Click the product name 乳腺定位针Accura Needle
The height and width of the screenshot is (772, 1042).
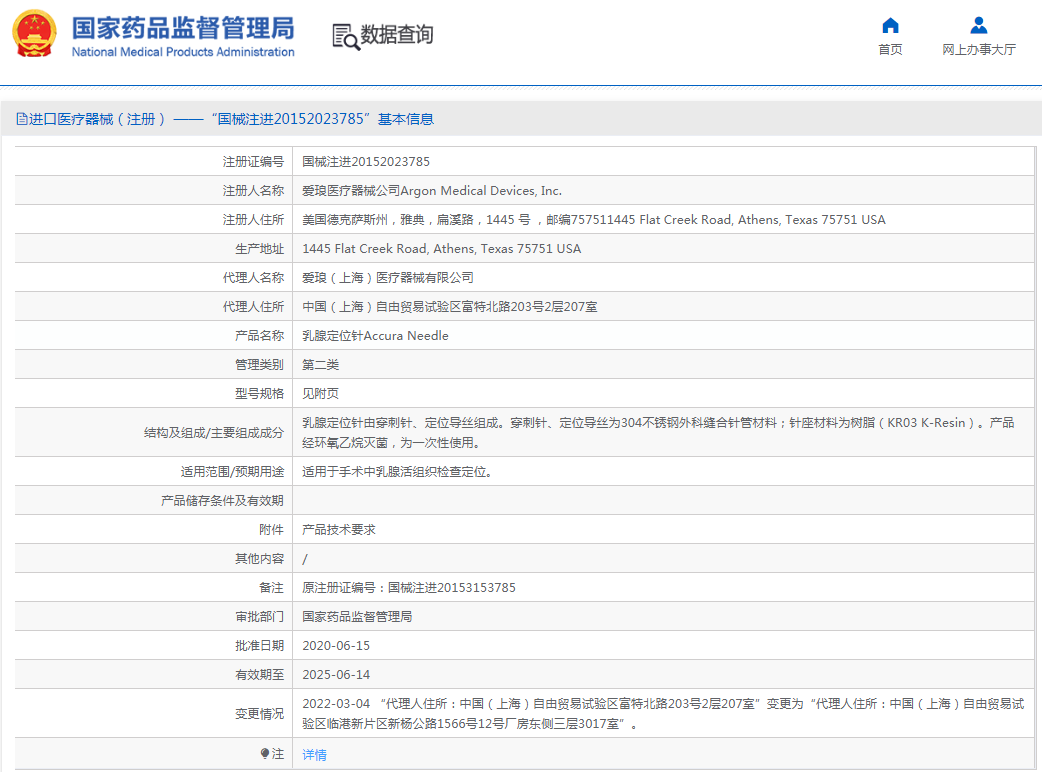(x=375, y=336)
